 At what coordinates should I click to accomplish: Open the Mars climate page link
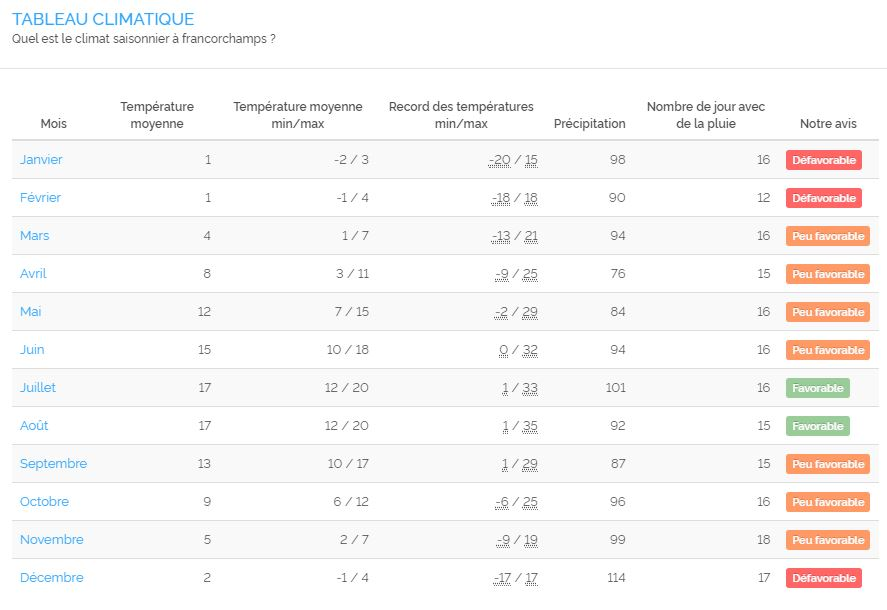coord(34,236)
